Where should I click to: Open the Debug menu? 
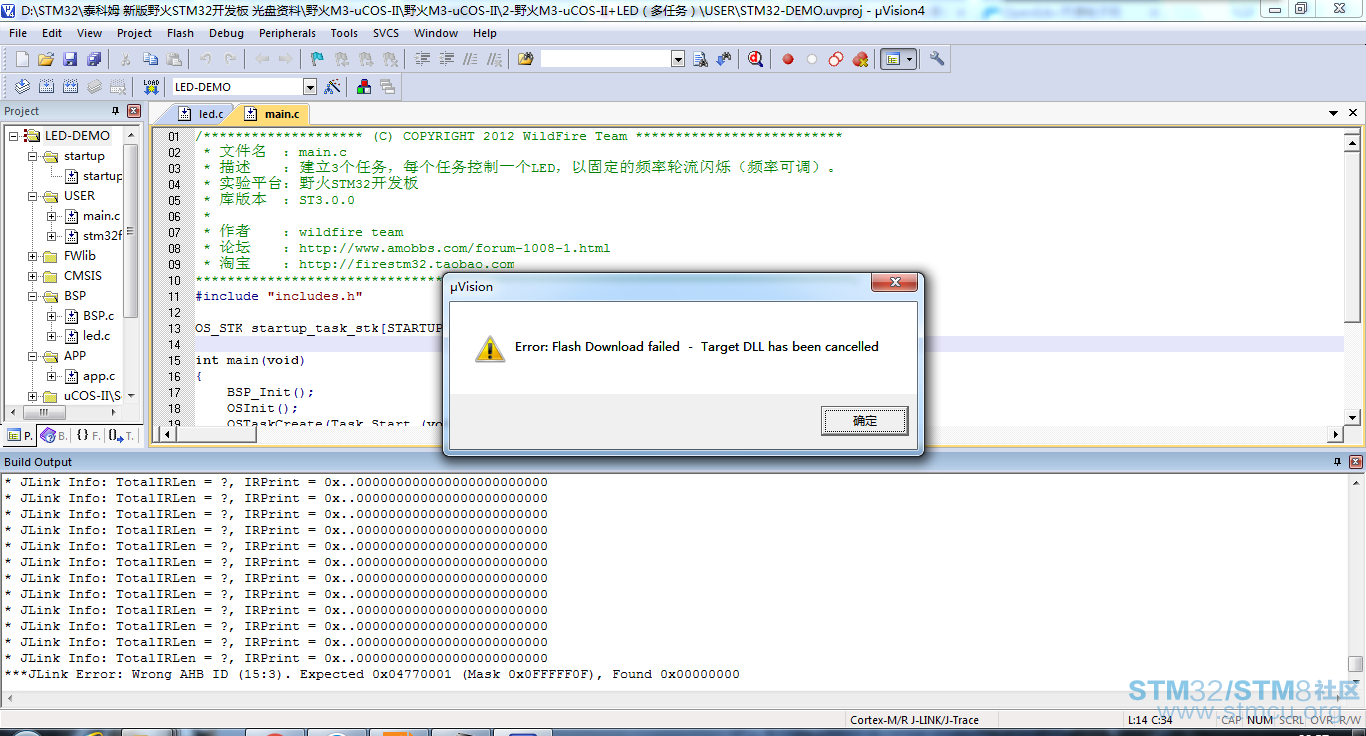(x=226, y=33)
